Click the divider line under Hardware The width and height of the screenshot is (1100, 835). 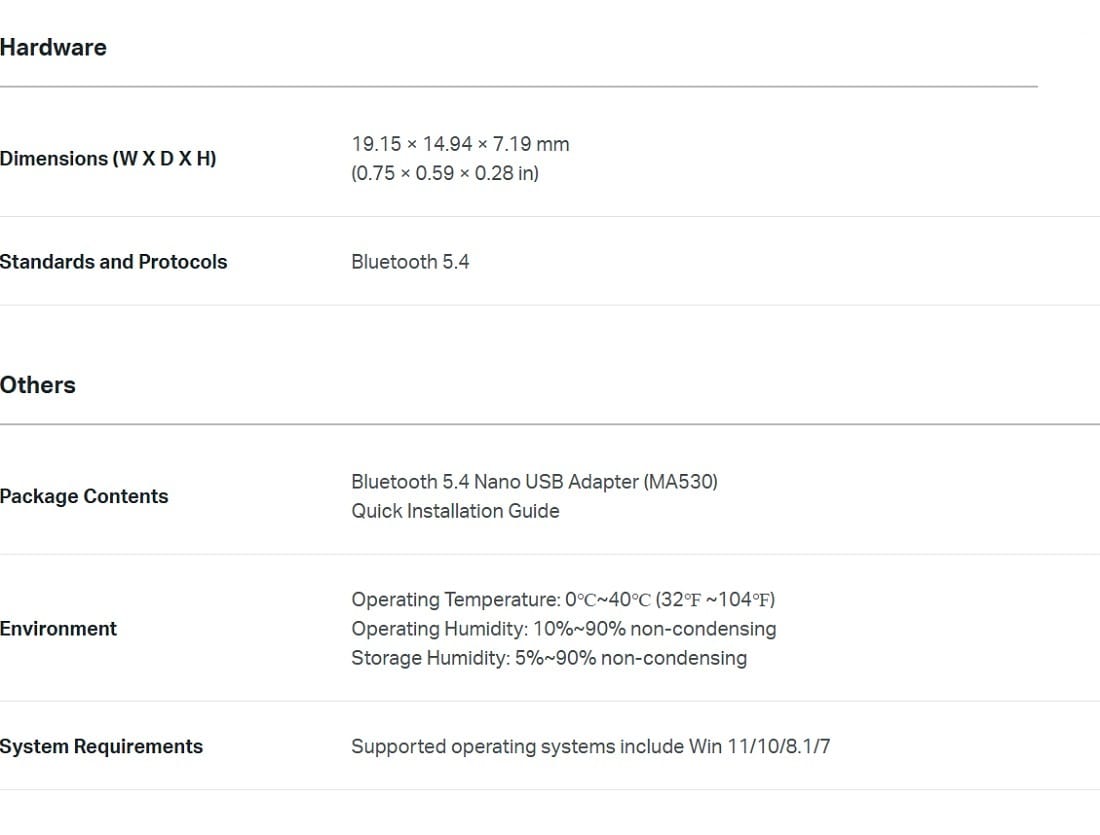tap(519, 87)
